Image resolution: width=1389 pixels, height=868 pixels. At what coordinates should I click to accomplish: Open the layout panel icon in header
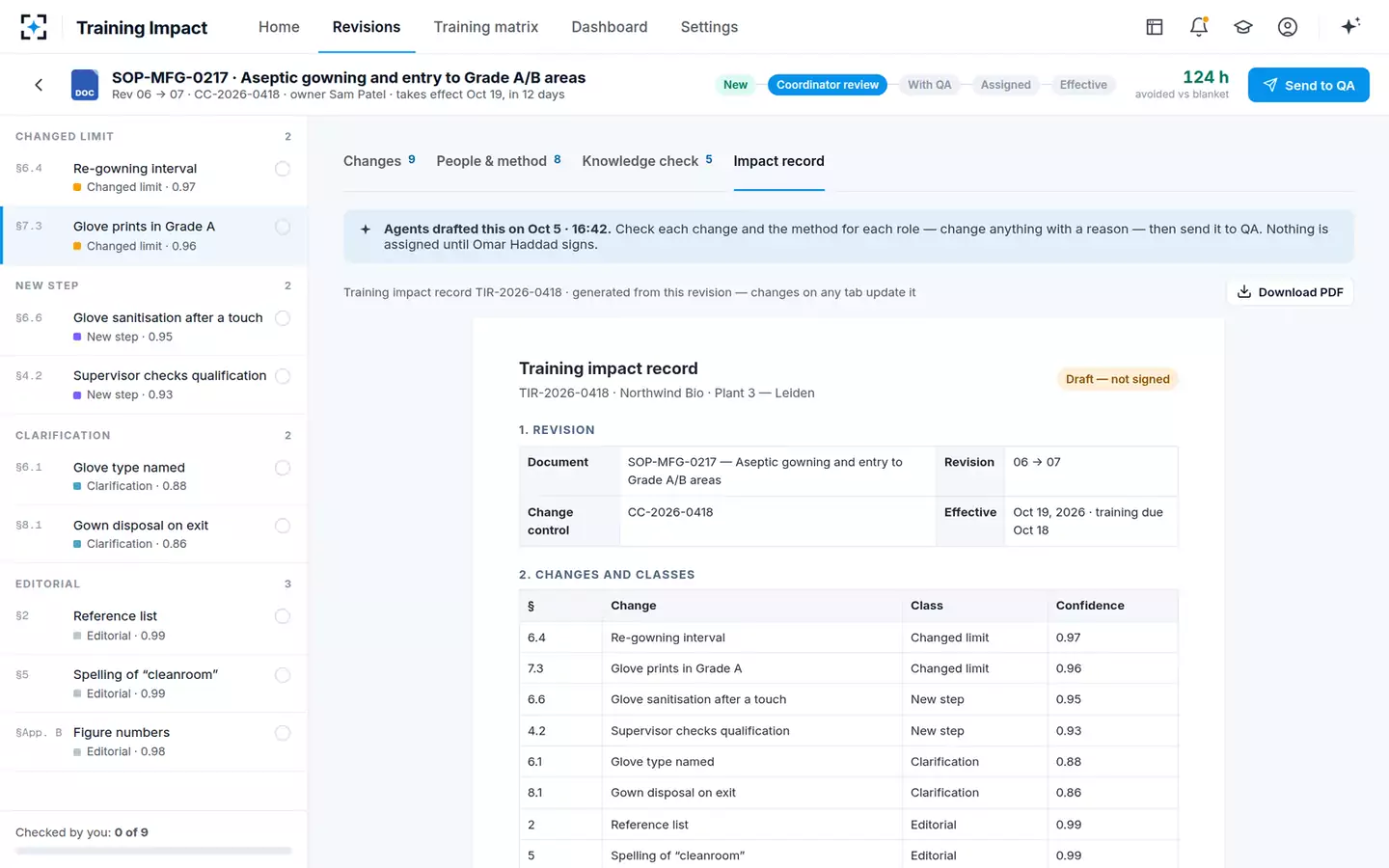[x=1155, y=27]
